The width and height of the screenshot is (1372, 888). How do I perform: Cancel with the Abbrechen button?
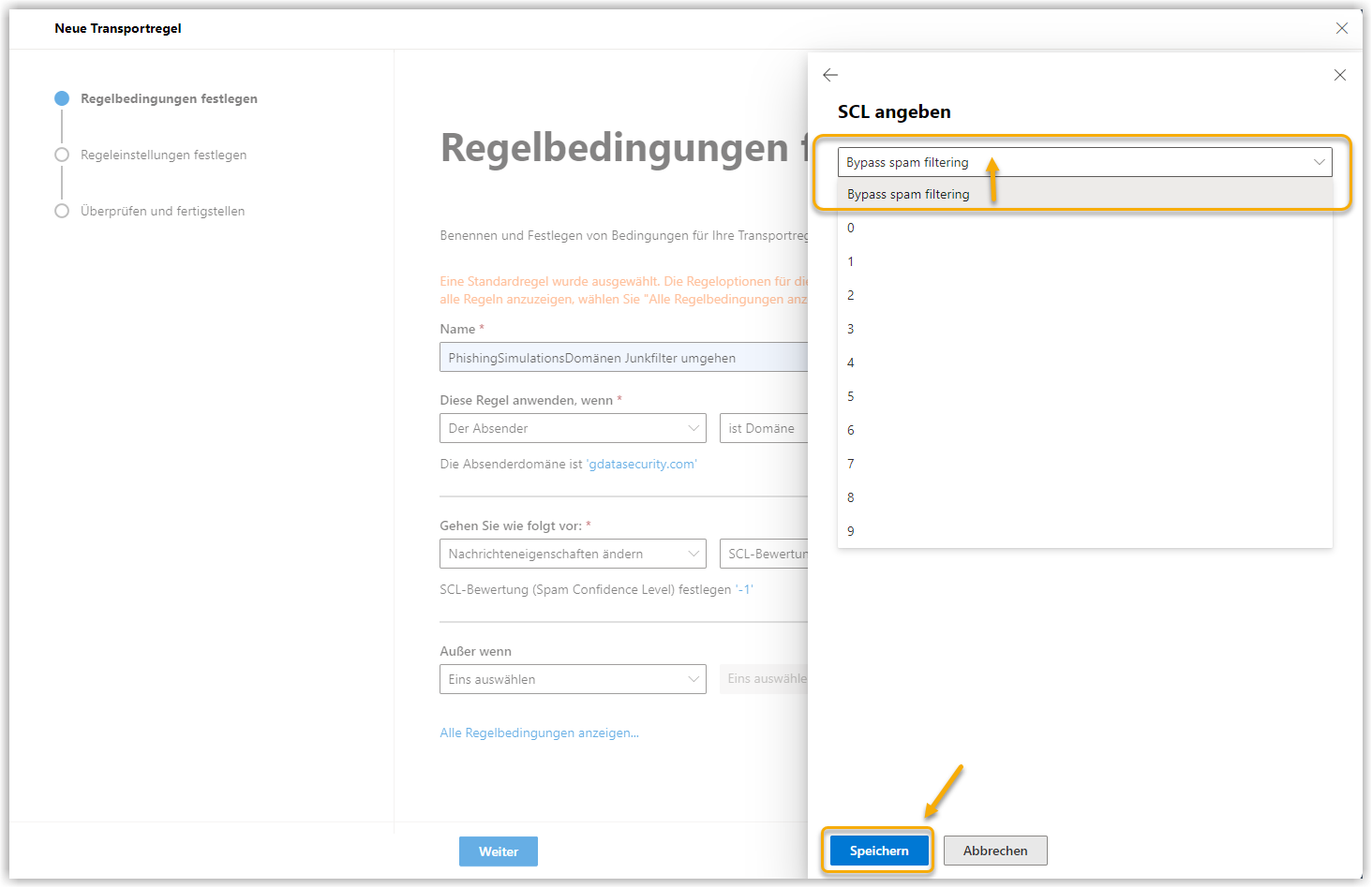(x=995, y=851)
